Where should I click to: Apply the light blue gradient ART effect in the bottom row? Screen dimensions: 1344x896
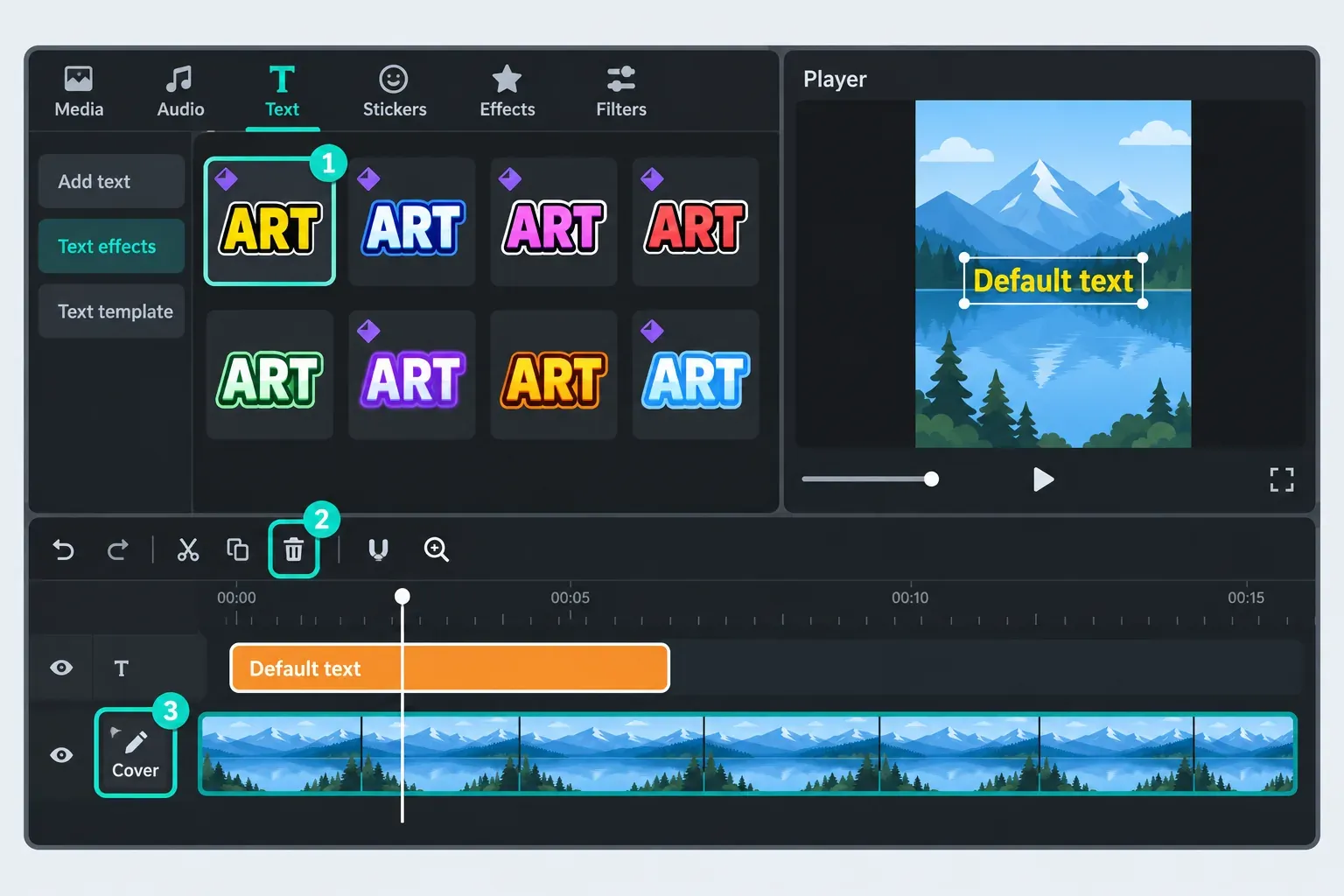tap(696, 374)
